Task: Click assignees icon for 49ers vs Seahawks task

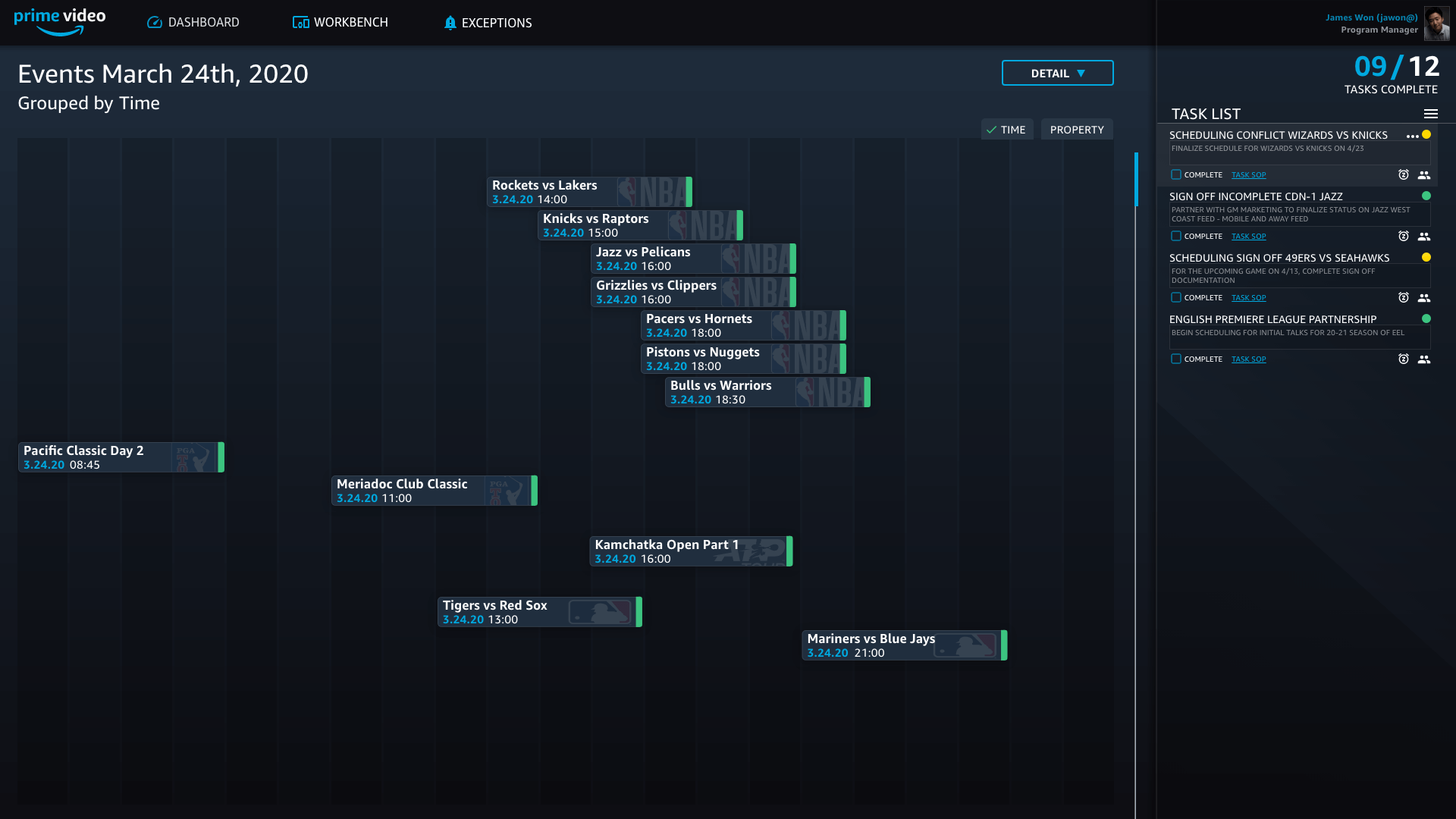Action: 1423,298
